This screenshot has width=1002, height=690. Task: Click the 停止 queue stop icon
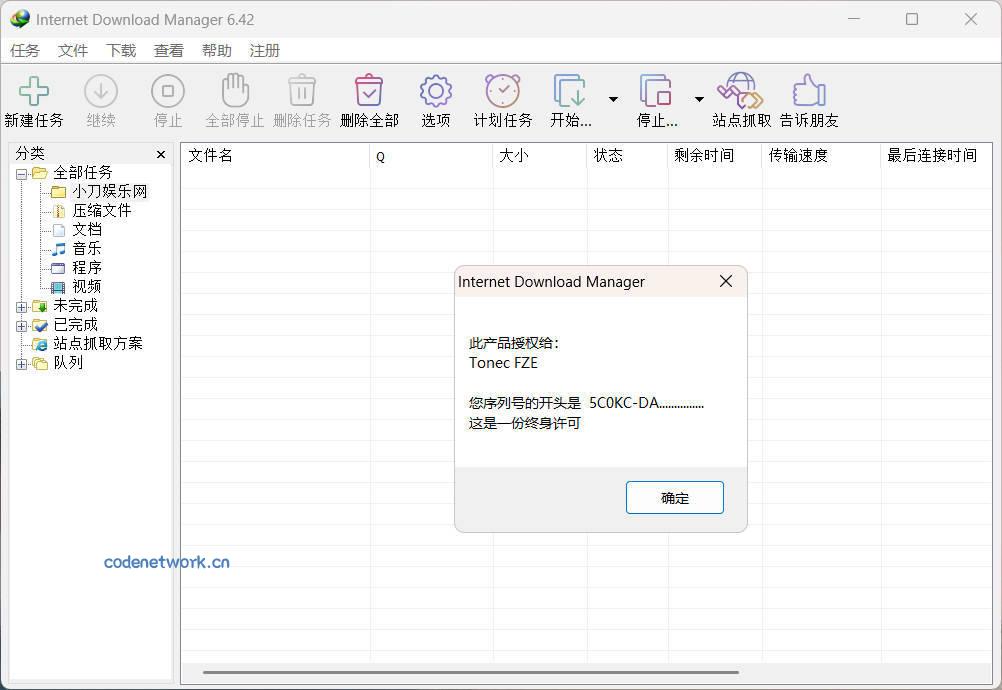coord(656,92)
